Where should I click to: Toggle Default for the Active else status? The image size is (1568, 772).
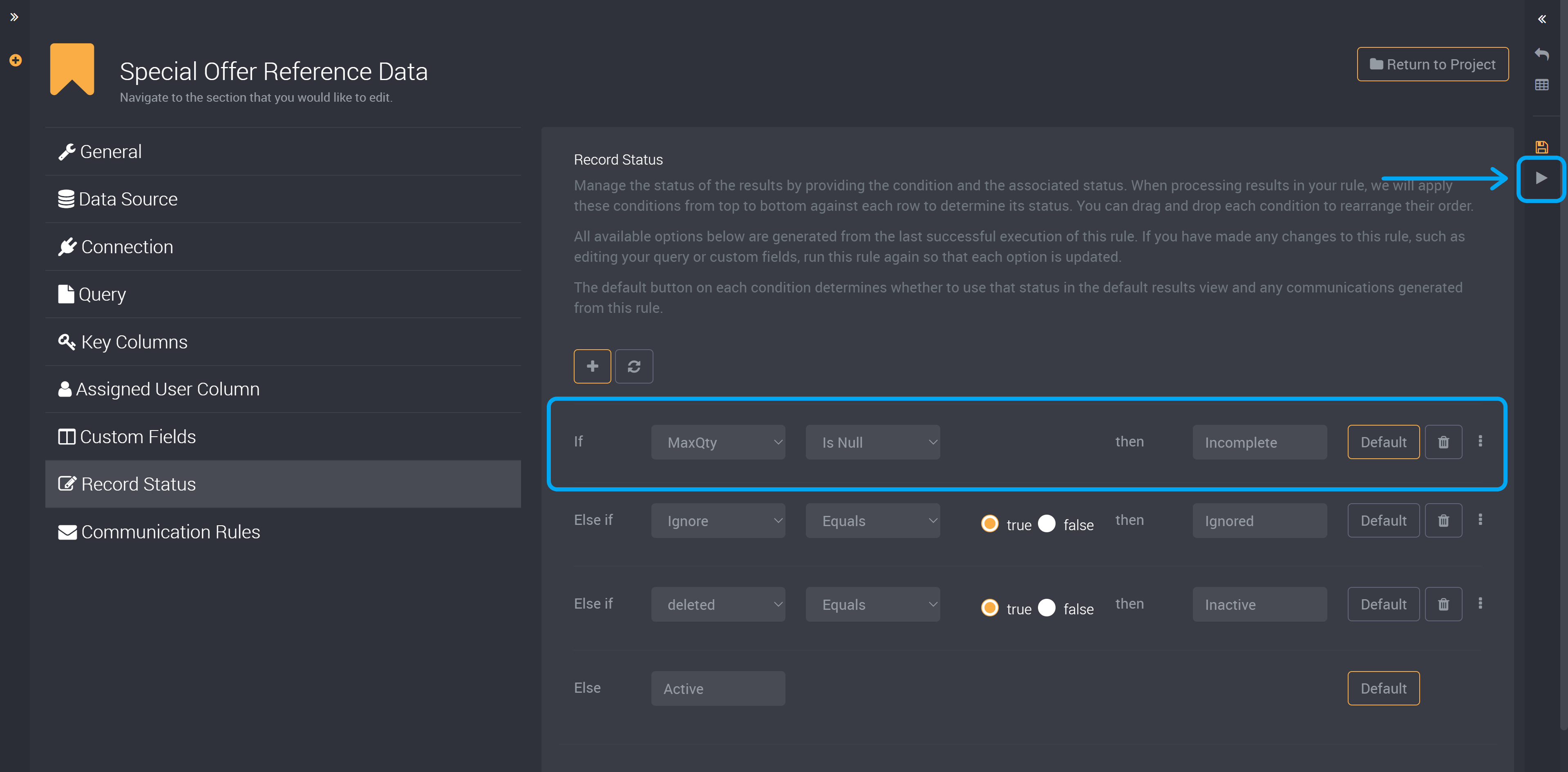(x=1383, y=688)
